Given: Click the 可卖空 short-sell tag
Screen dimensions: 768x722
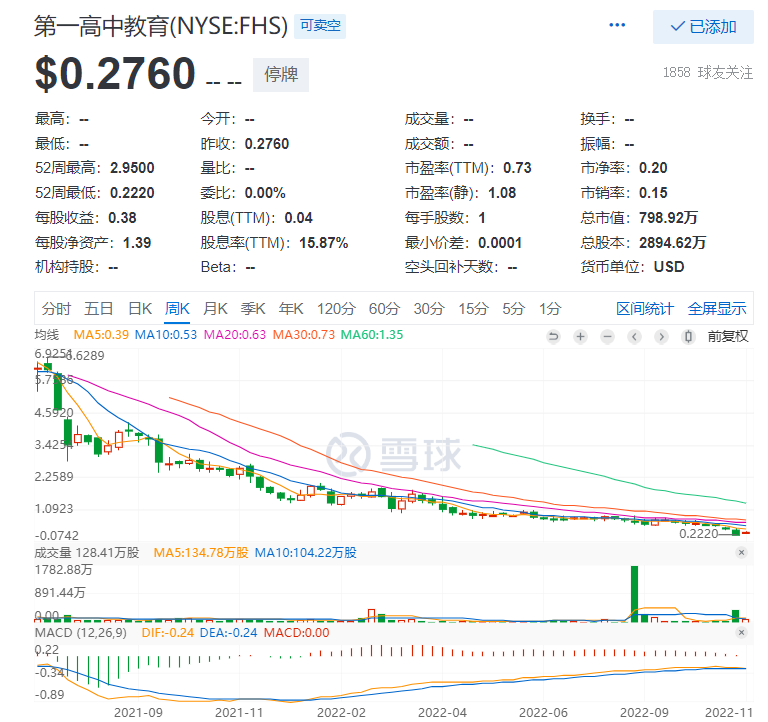Looking at the screenshot, I should (x=320, y=26).
